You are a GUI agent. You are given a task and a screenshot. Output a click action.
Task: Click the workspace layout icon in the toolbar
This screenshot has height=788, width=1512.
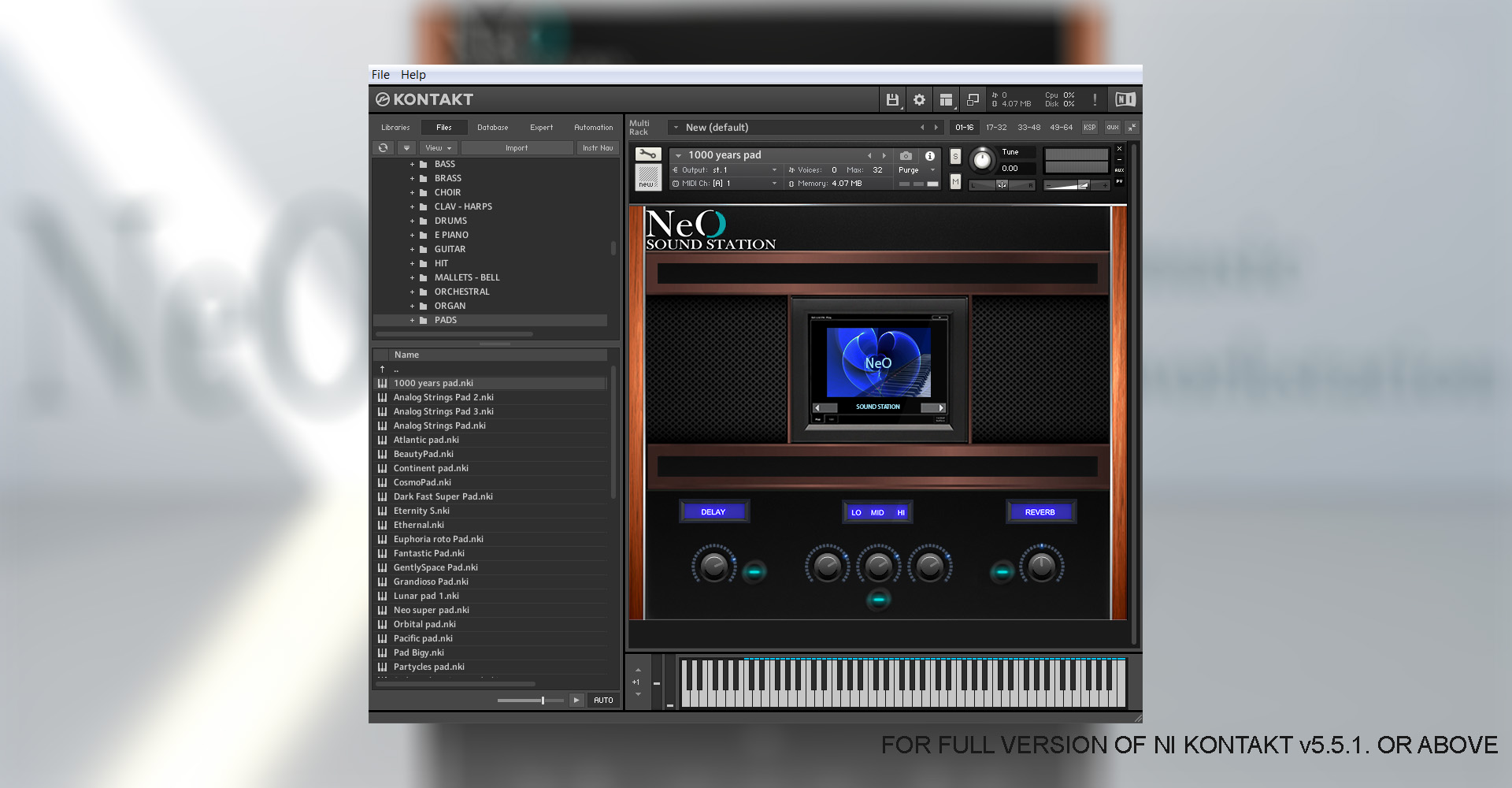click(x=946, y=99)
